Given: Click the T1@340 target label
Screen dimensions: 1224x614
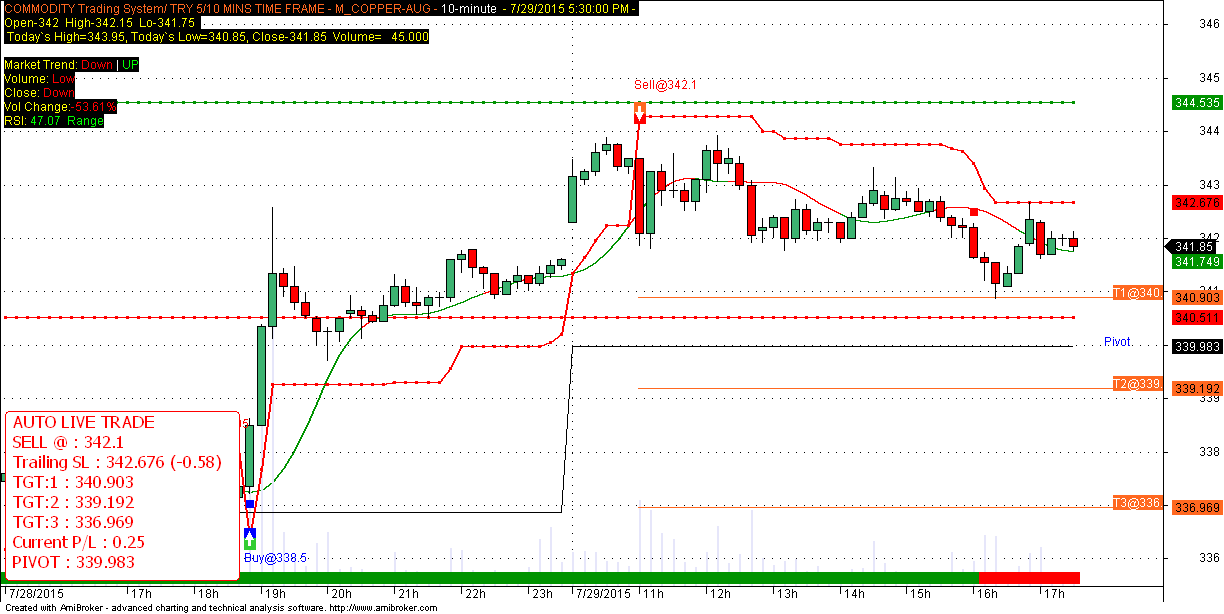Looking at the screenshot, I should (1137, 293).
